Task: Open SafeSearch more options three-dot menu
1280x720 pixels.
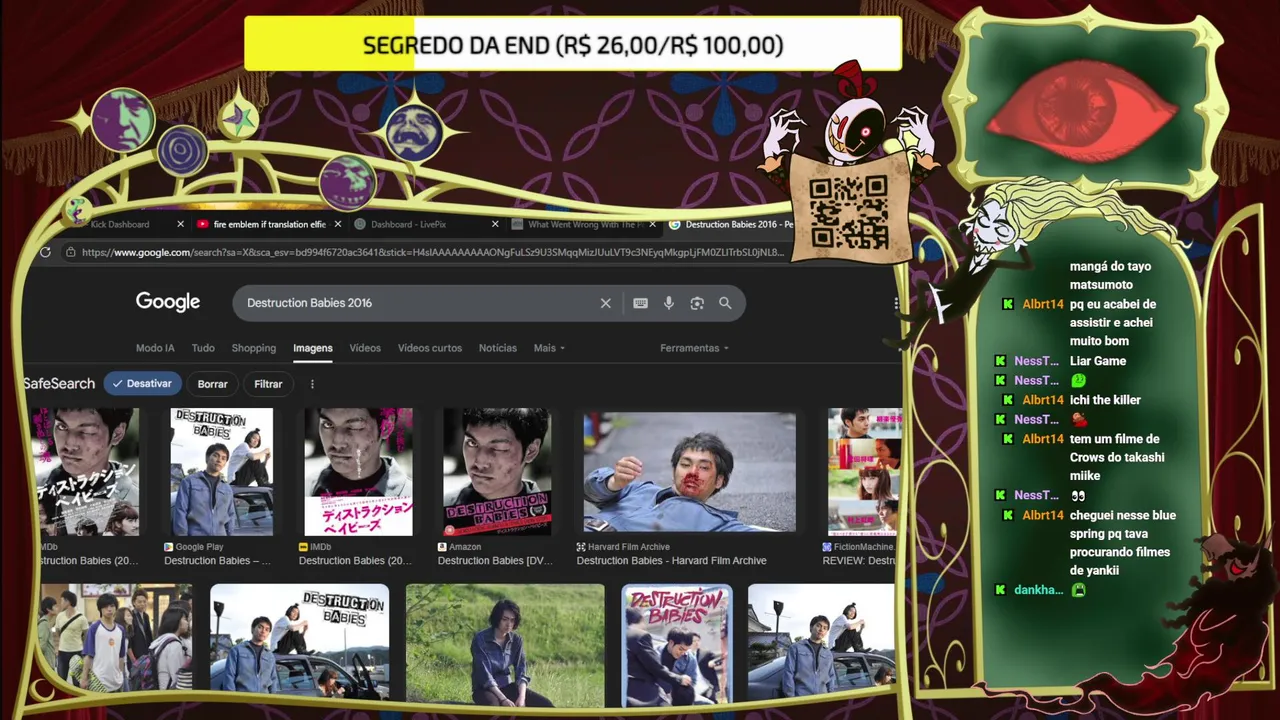Action: point(312,384)
